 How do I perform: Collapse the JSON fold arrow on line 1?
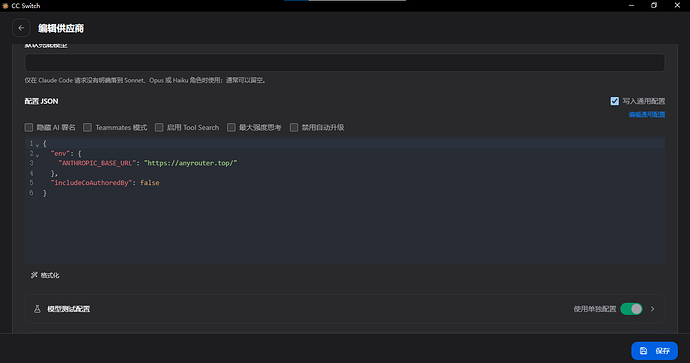click(x=37, y=145)
